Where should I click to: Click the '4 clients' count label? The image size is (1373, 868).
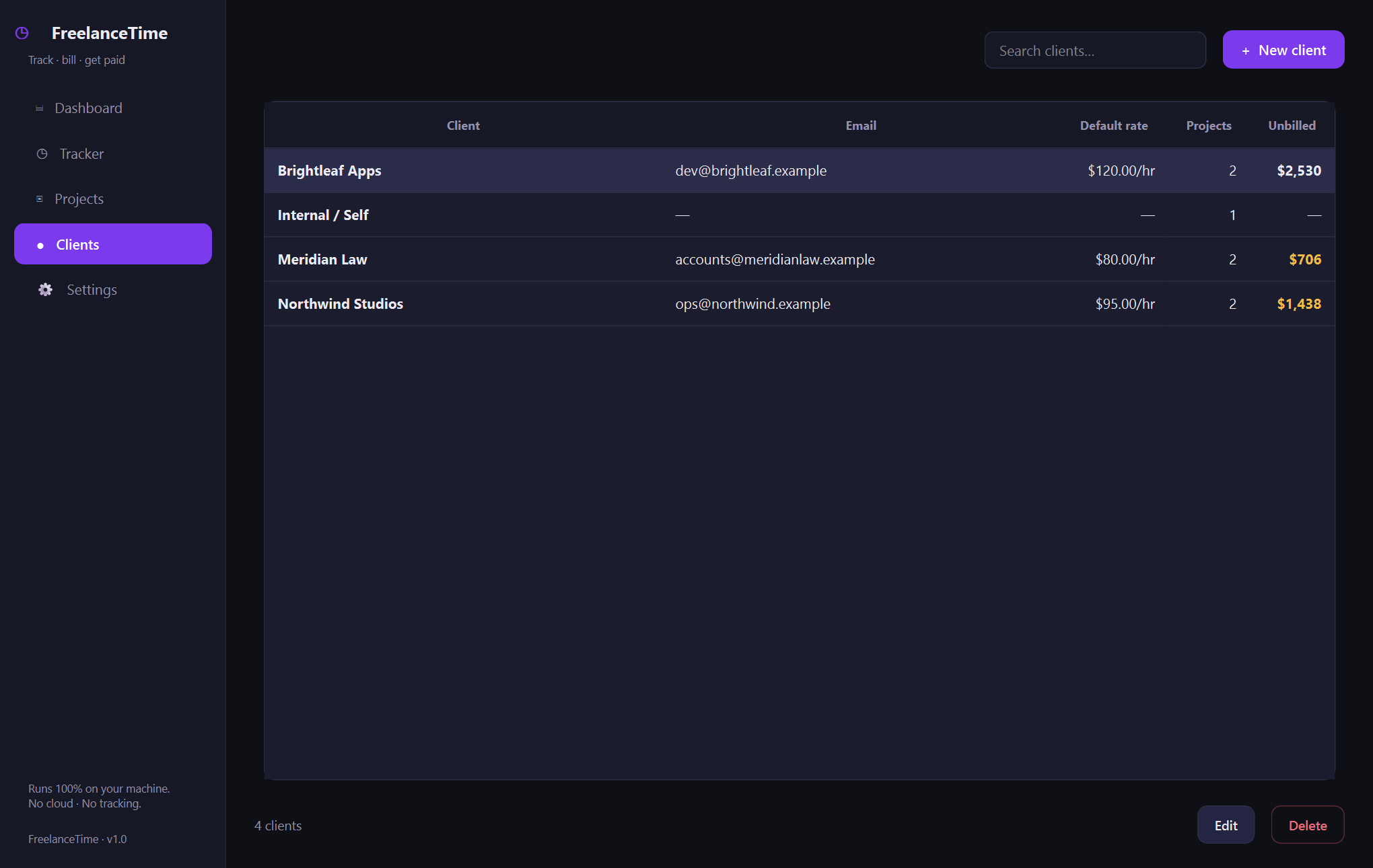click(278, 826)
